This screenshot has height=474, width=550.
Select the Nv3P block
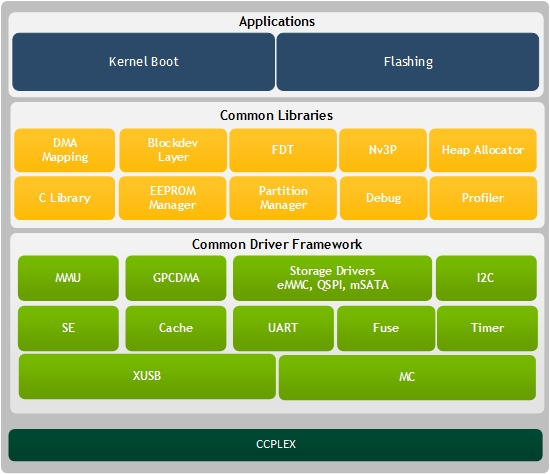tap(383, 150)
